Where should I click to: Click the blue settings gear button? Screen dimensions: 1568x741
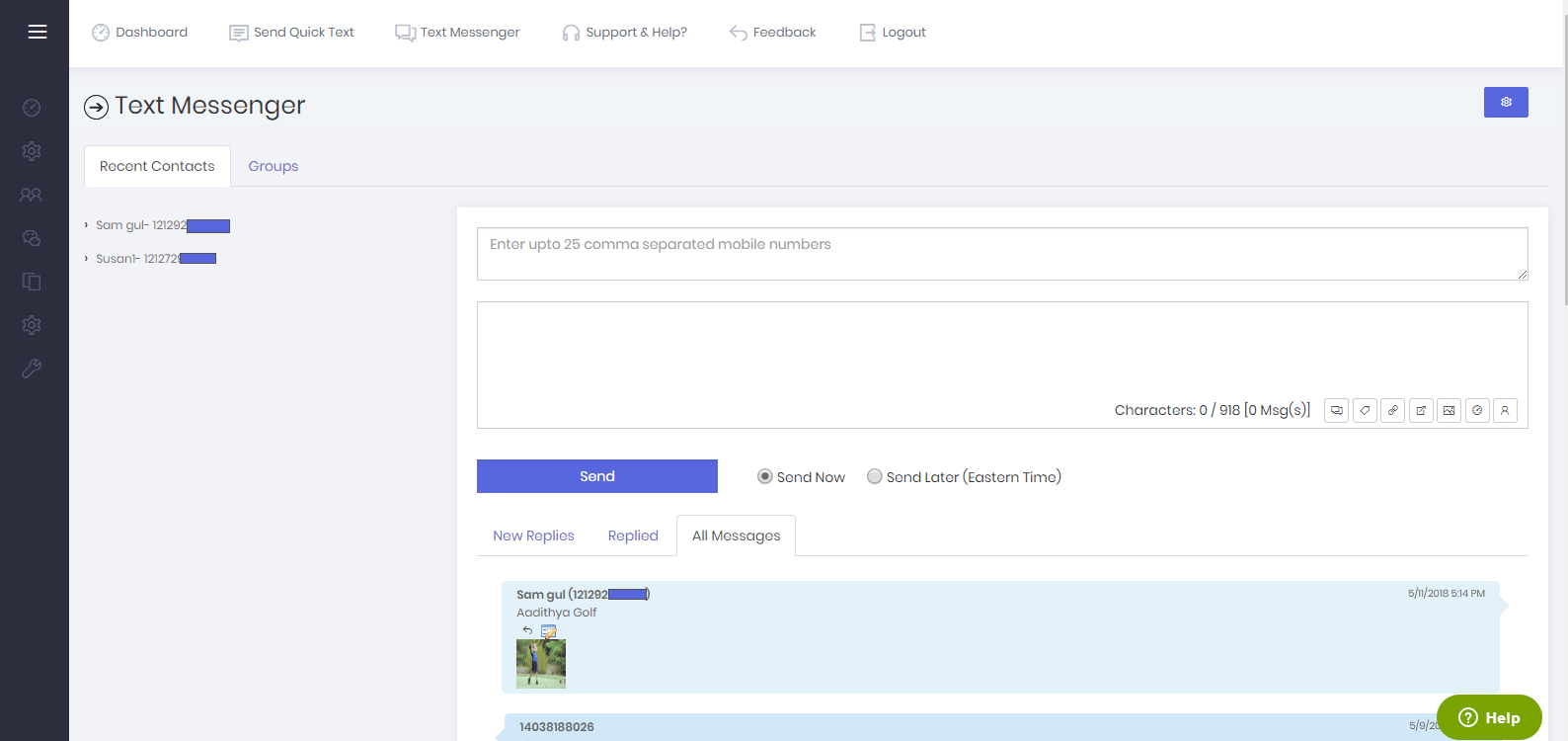pos(1505,102)
